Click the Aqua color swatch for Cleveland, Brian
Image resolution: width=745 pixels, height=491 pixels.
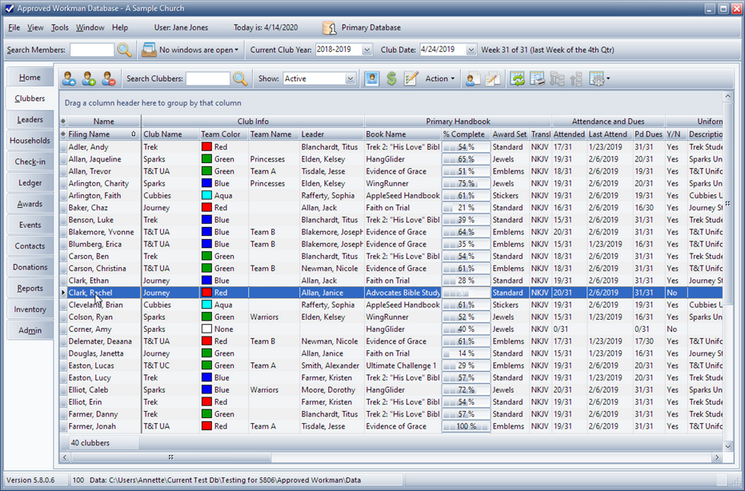pyautogui.click(x=207, y=305)
